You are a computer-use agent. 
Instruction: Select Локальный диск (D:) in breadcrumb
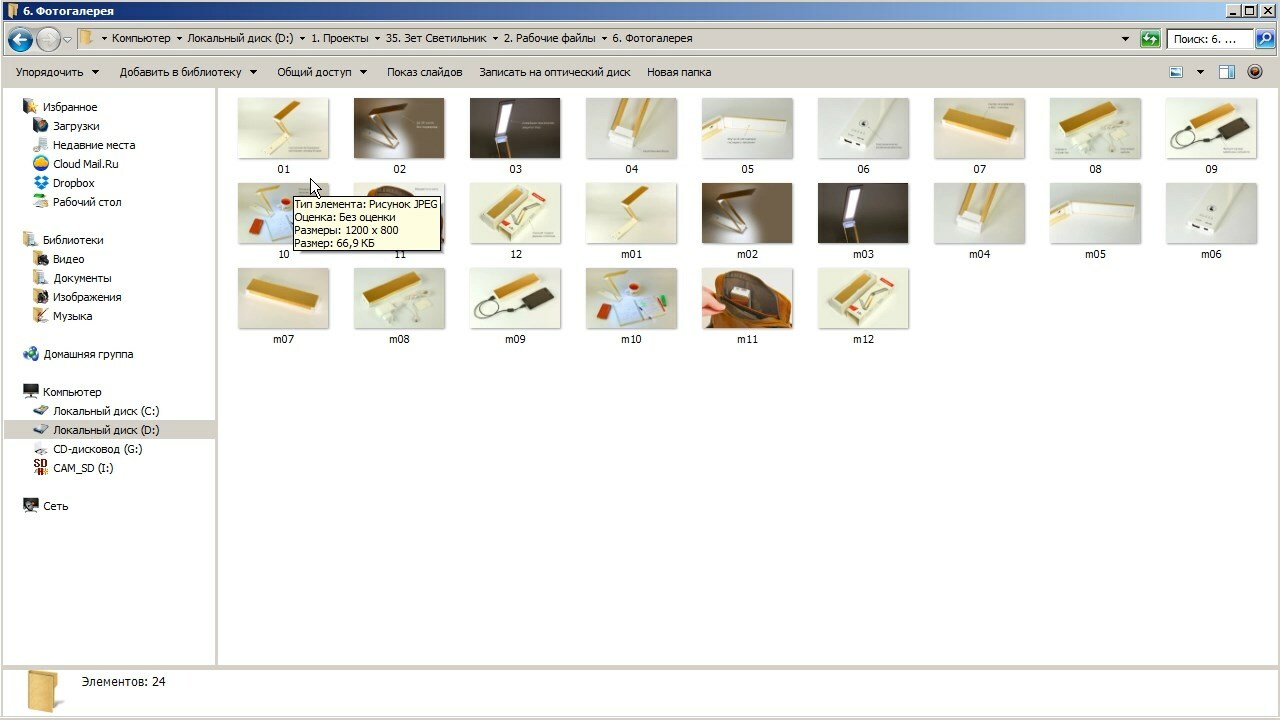click(240, 38)
